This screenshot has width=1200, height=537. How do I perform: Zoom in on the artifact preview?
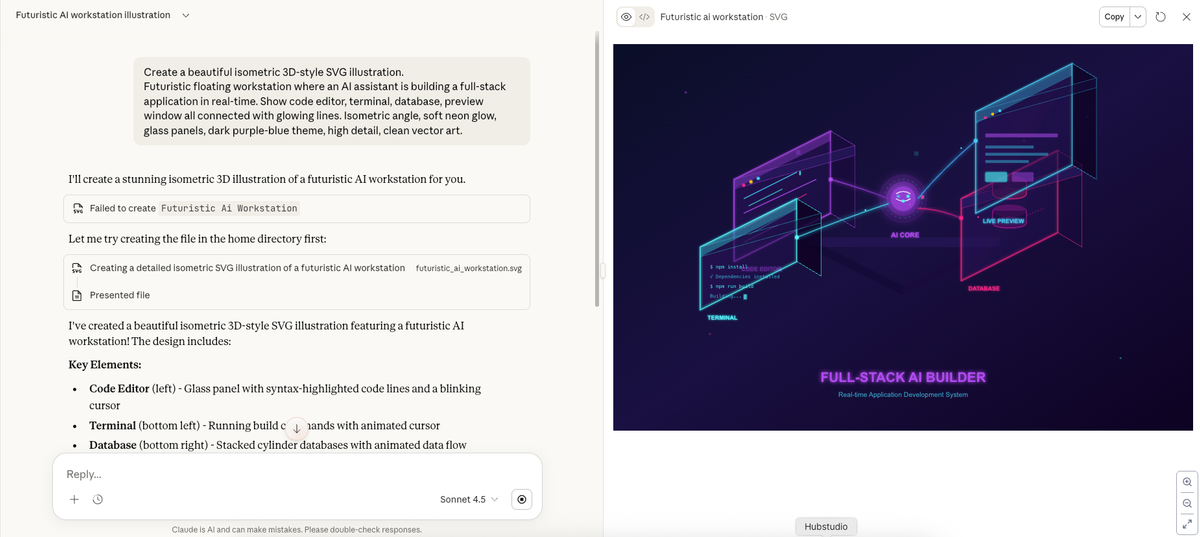coord(1187,481)
